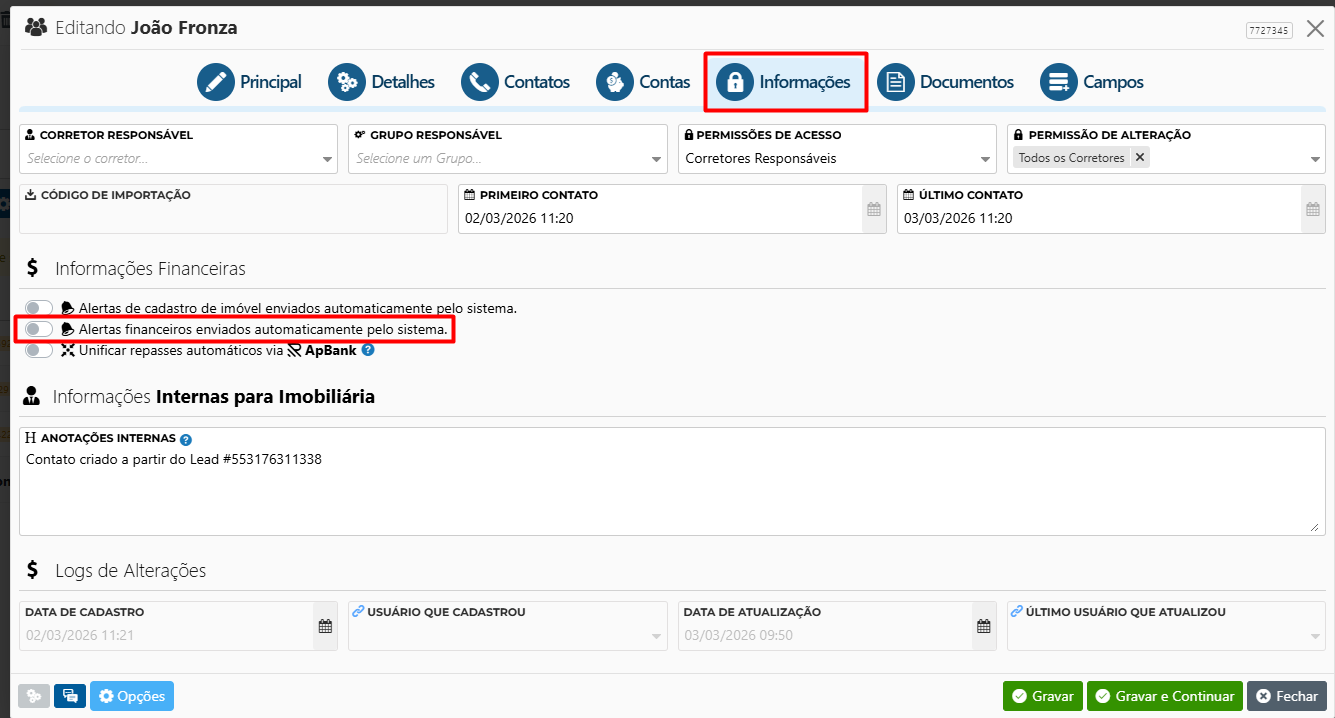Open the Principal tab
This screenshot has height=718, width=1335.
coord(249,82)
